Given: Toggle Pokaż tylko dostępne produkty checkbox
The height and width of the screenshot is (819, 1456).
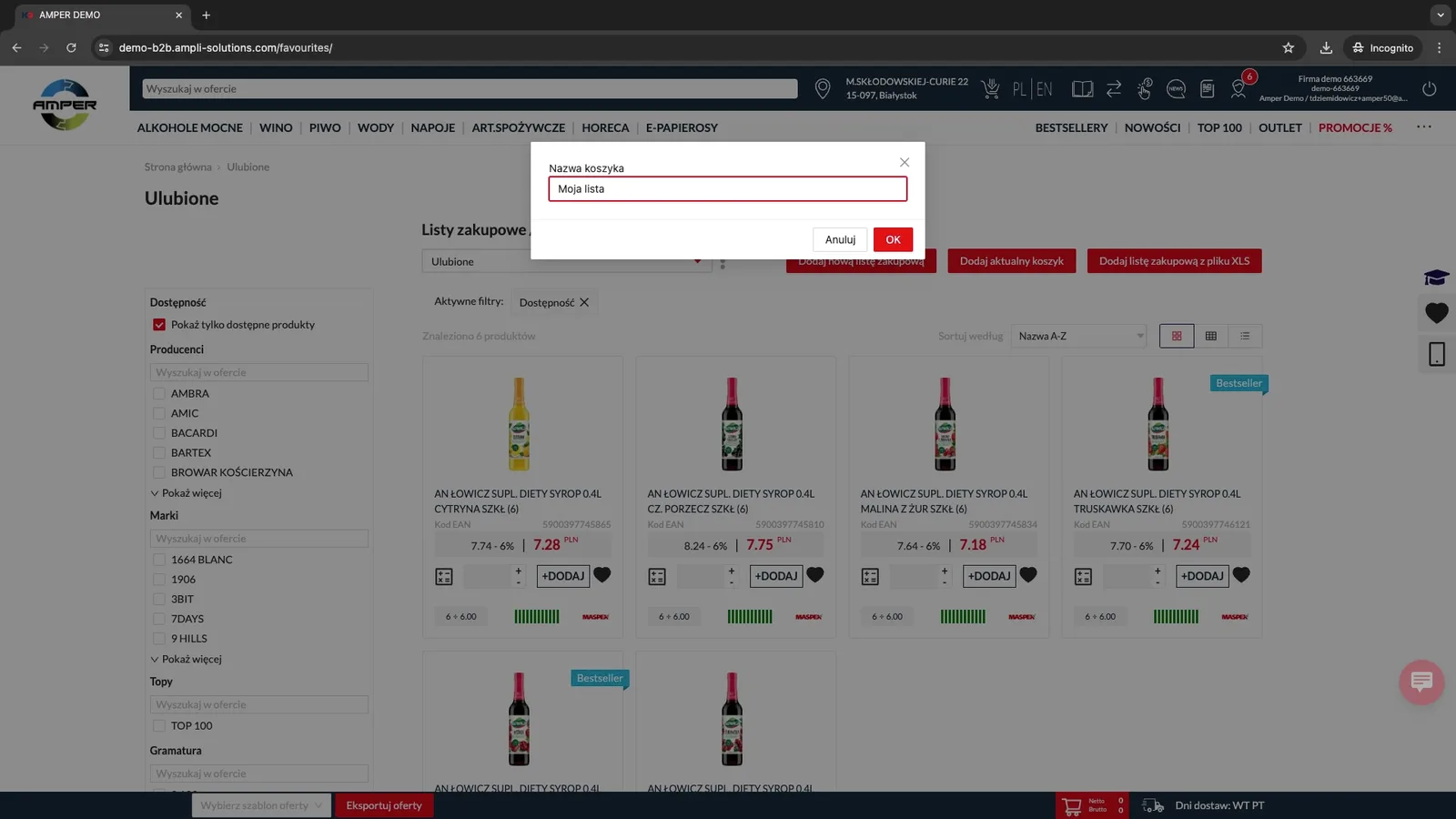Looking at the screenshot, I should [x=159, y=325].
